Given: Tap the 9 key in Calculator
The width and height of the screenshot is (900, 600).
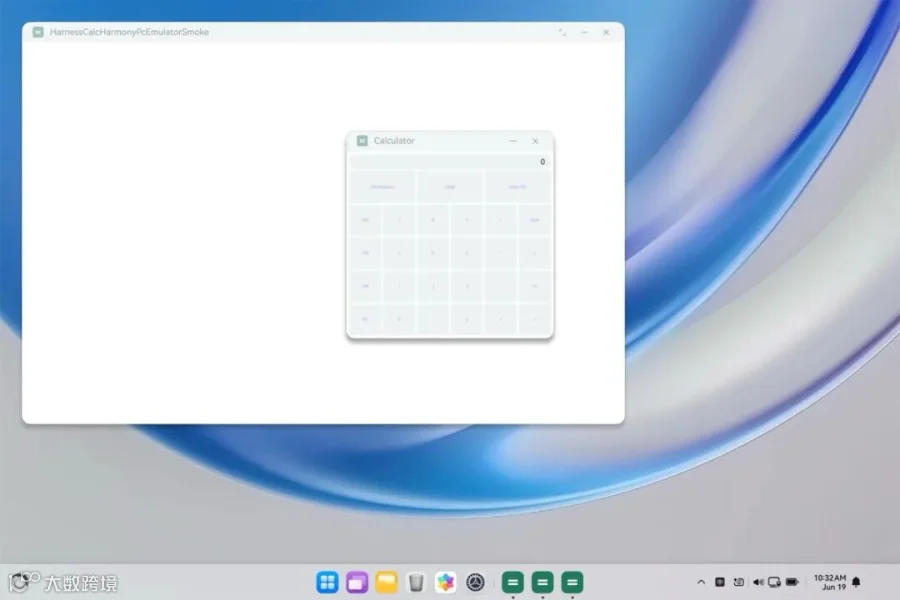Looking at the screenshot, I should pos(467,220).
